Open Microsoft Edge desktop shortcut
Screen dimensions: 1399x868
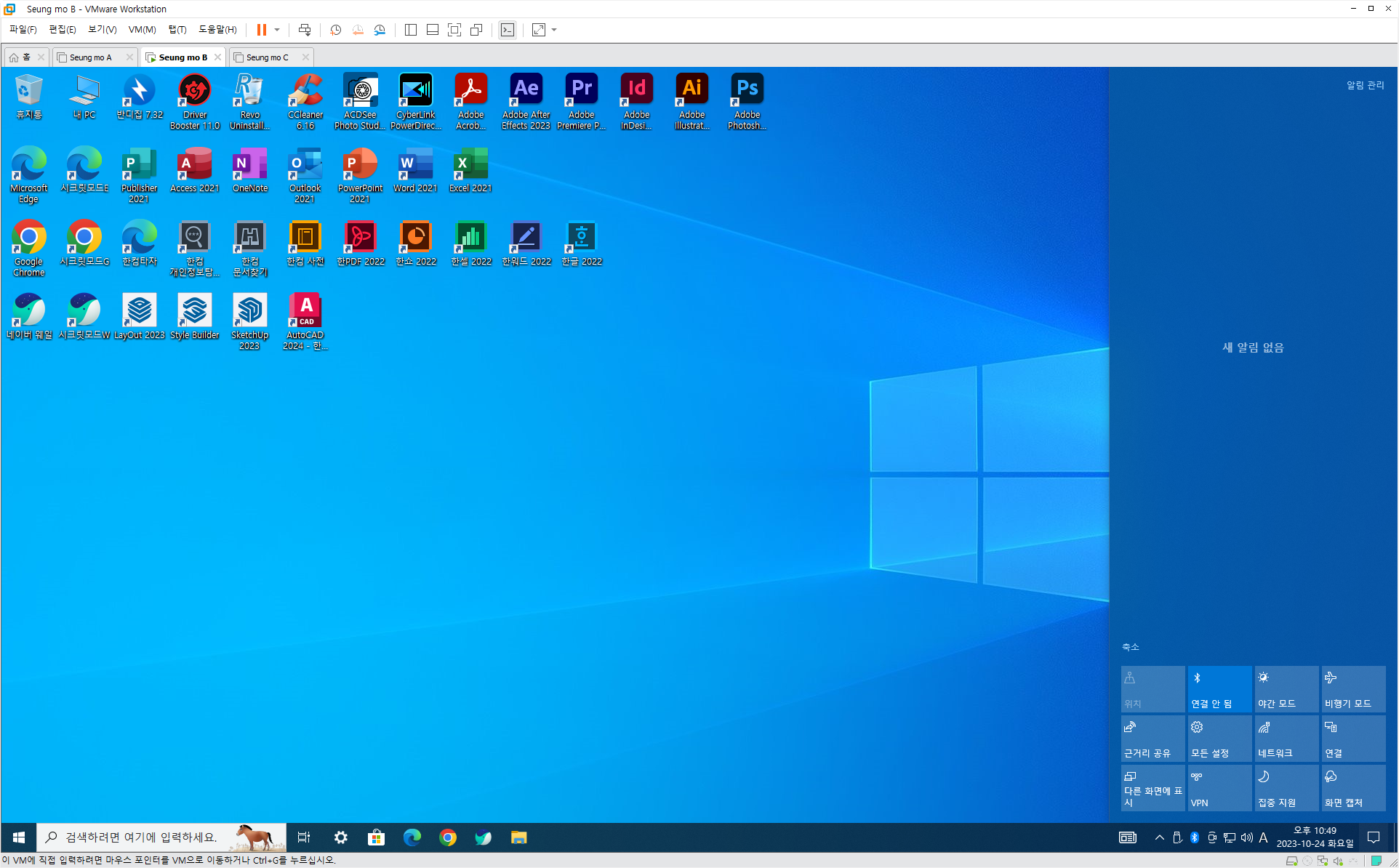pos(29,175)
